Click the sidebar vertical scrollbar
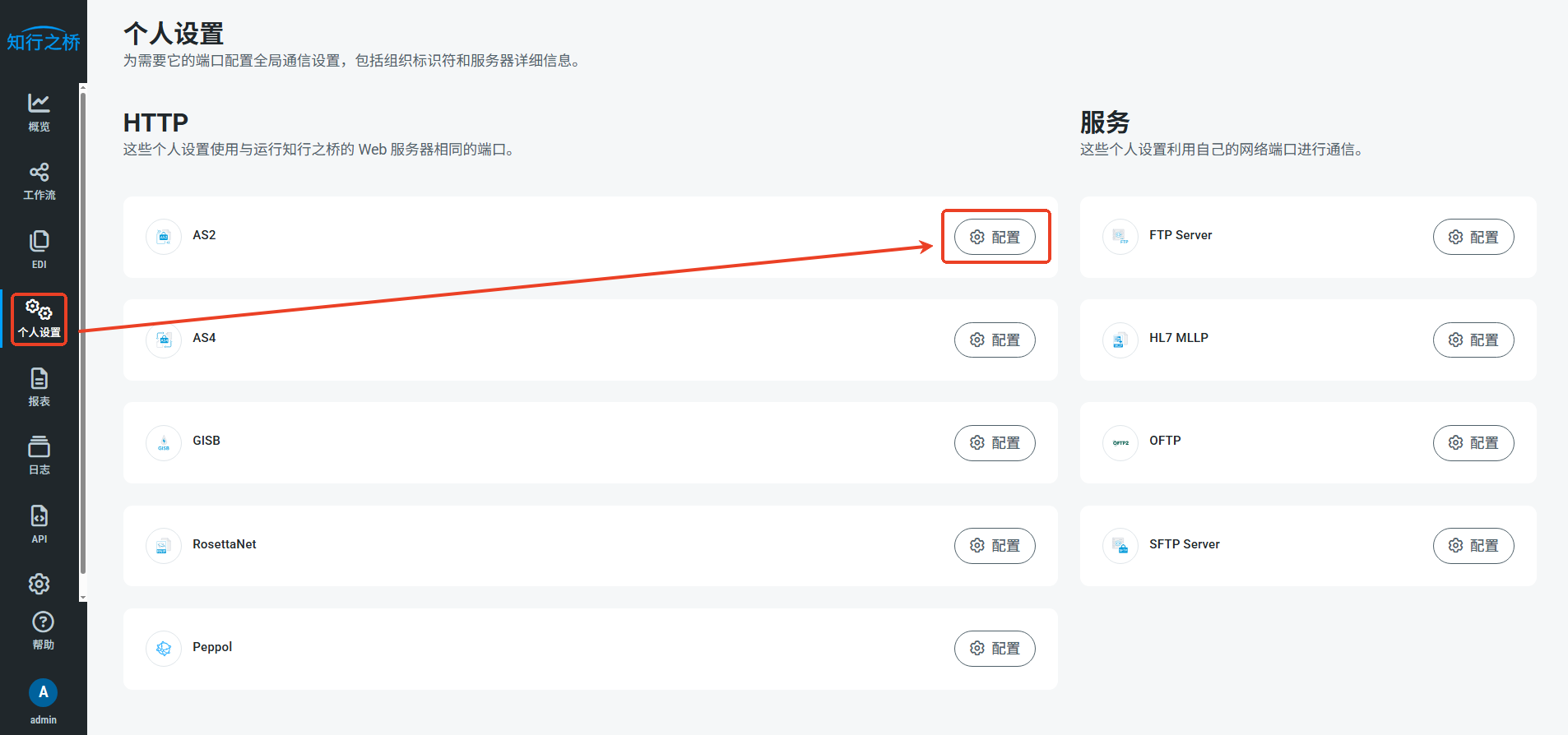This screenshot has width=1568, height=735. 83,329
